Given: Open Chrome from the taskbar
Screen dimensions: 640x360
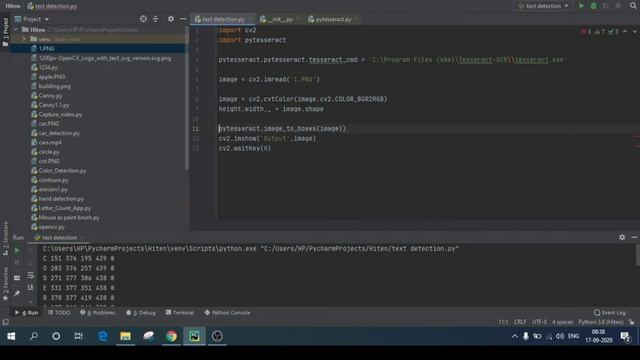Looking at the screenshot, I should [x=171, y=336].
